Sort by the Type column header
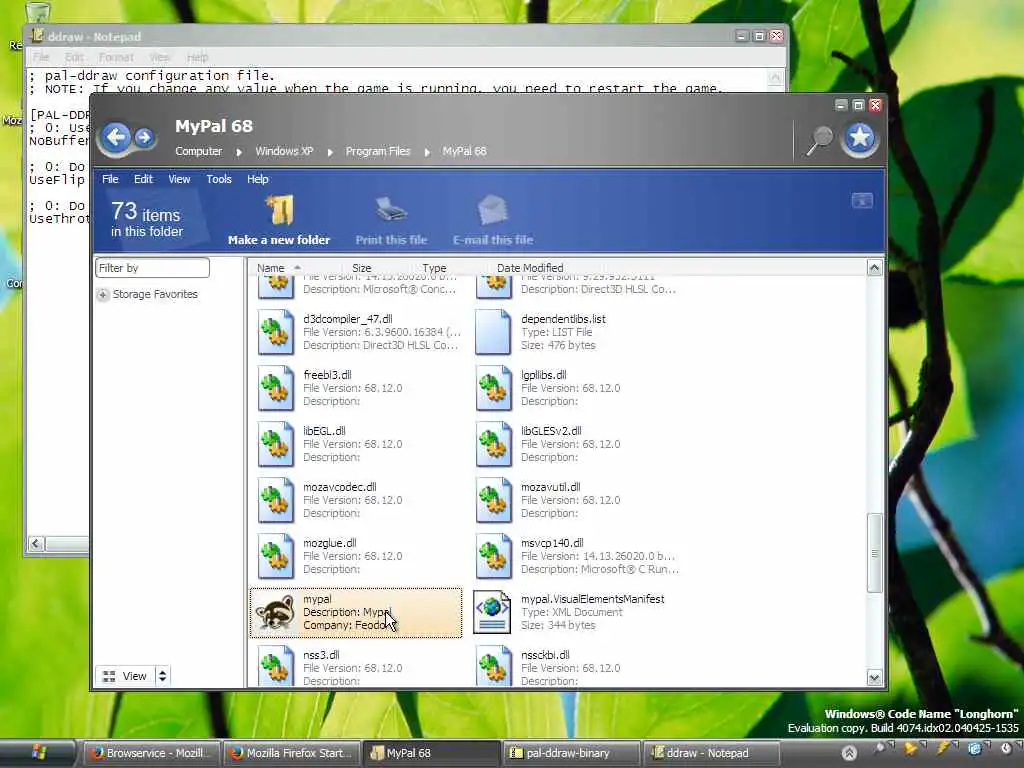The image size is (1024, 768). [x=434, y=268]
